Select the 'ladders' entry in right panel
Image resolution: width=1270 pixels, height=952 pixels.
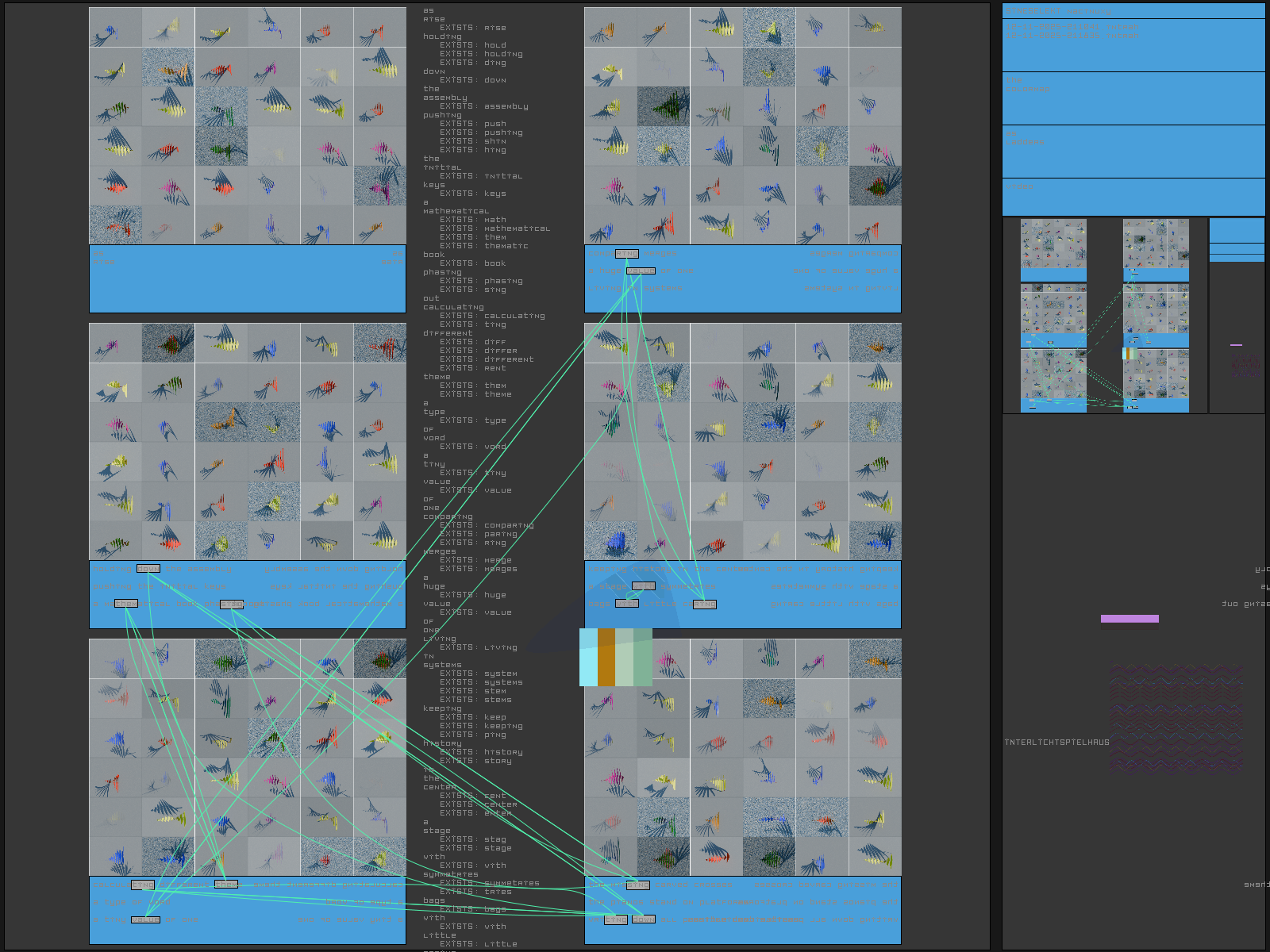[x=1024, y=143]
